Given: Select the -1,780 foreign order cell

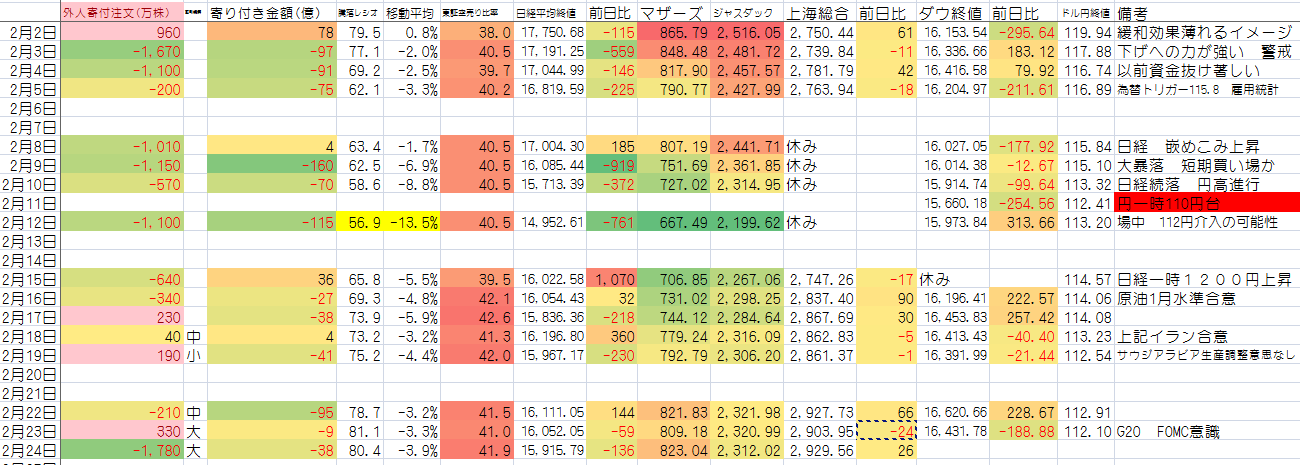Looking at the screenshot, I should tap(121, 450).
